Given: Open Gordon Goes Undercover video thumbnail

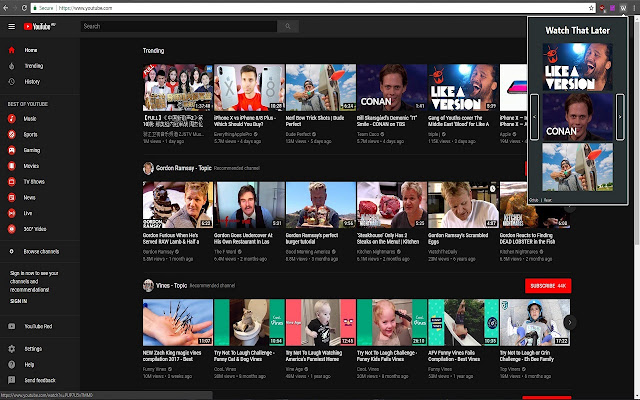Looking at the screenshot, I should [x=249, y=205].
